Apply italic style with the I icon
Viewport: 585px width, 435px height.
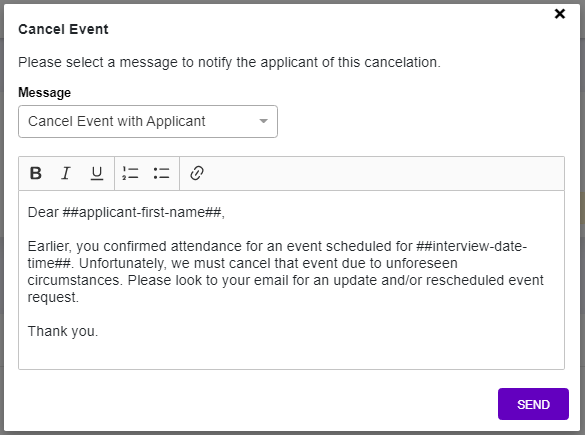click(66, 173)
